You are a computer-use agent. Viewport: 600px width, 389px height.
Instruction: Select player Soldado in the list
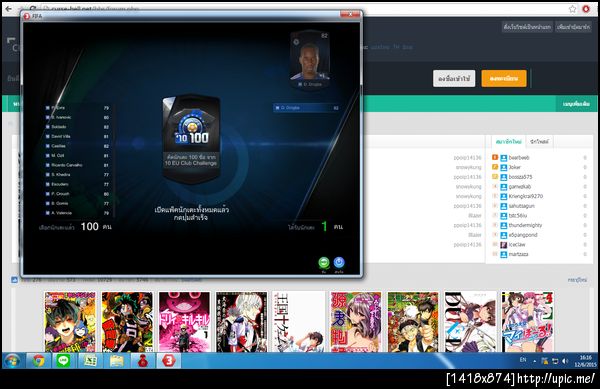[77, 127]
